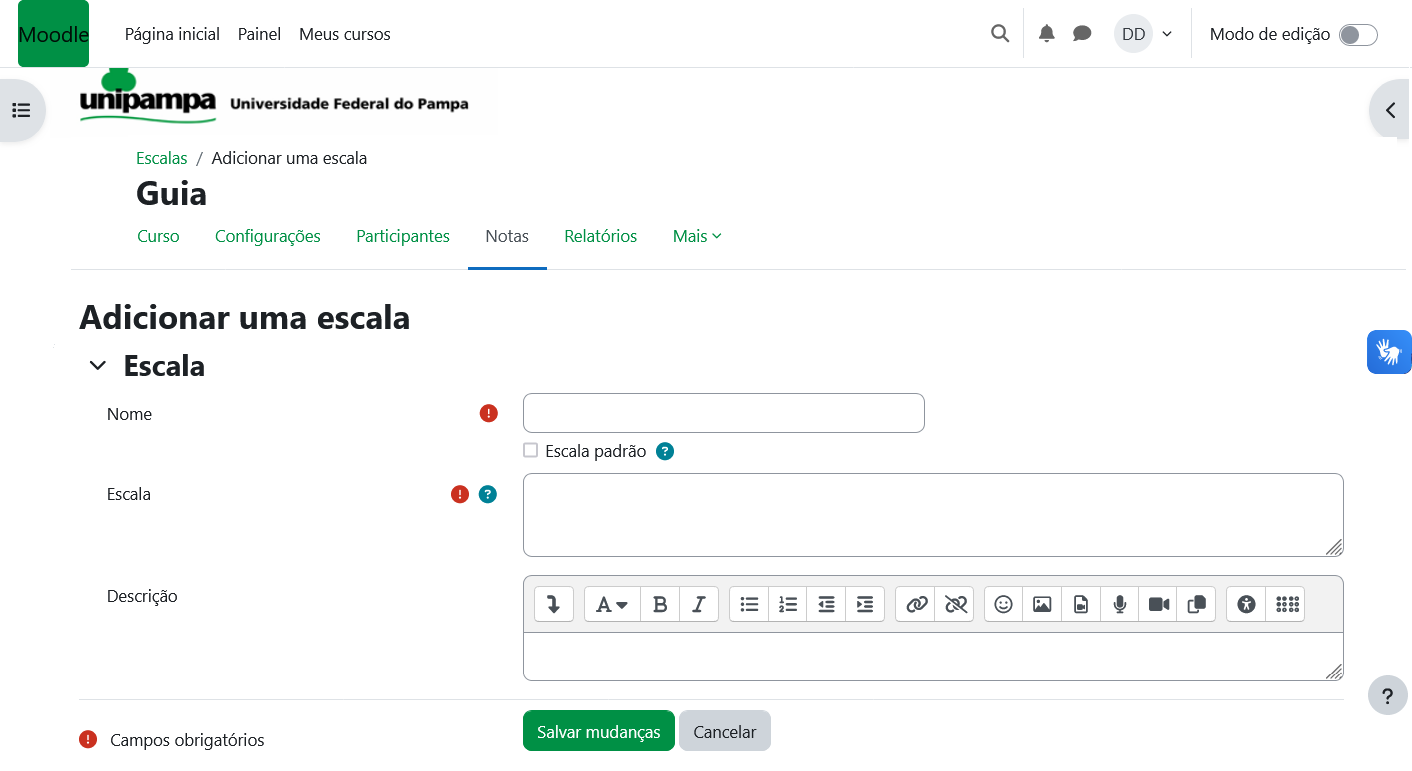This screenshot has height=771, width=1412.
Task: Open the notifications bell
Action: pyautogui.click(x=1047, y=34)
